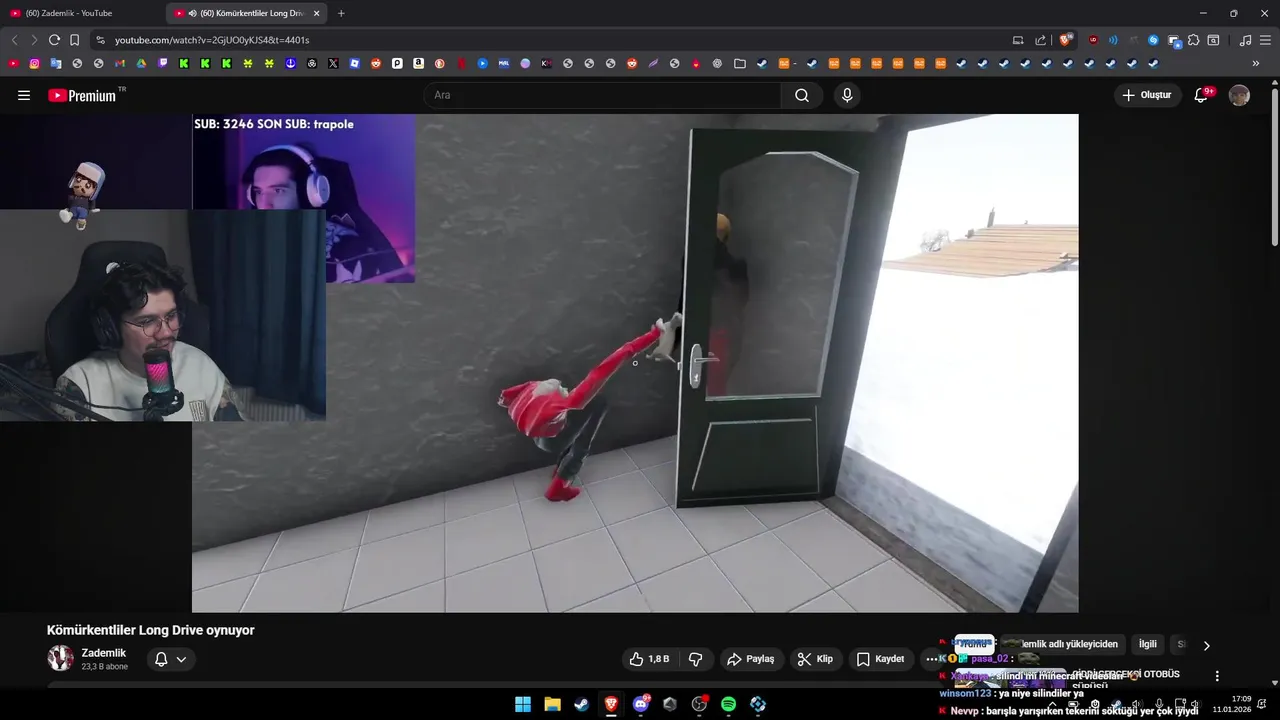1280x720 pixels.
Task: Open YouTube notifications bell
Action: click(1202, 95)
